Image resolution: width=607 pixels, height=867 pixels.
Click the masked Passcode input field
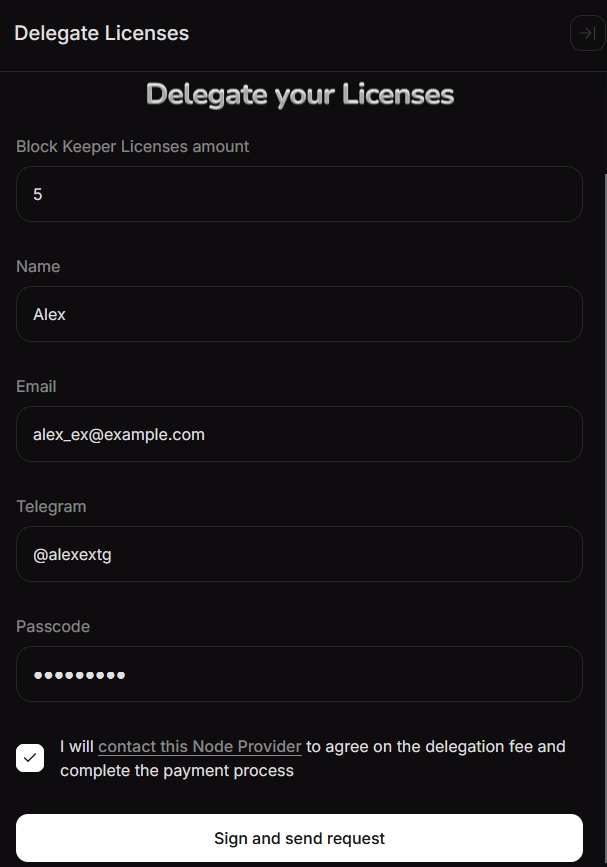coord(299,674)
